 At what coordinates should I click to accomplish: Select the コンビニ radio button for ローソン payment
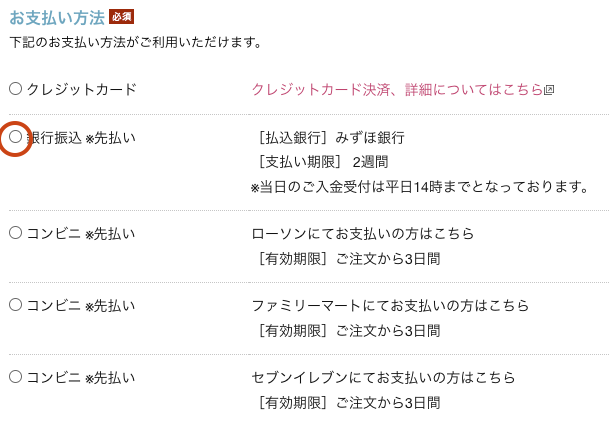click(15, 233)
